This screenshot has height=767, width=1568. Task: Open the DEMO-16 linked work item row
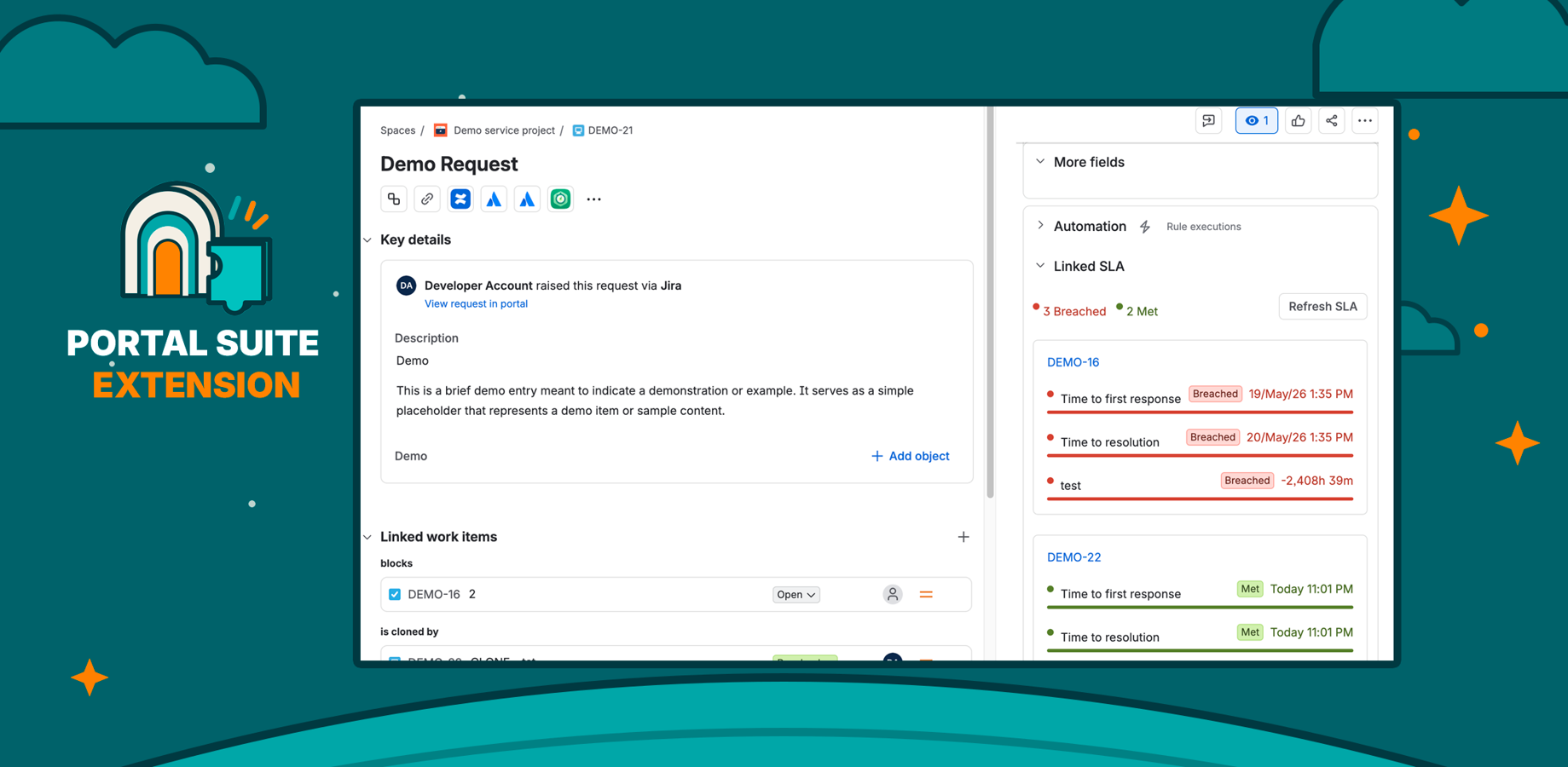[675, 595]
